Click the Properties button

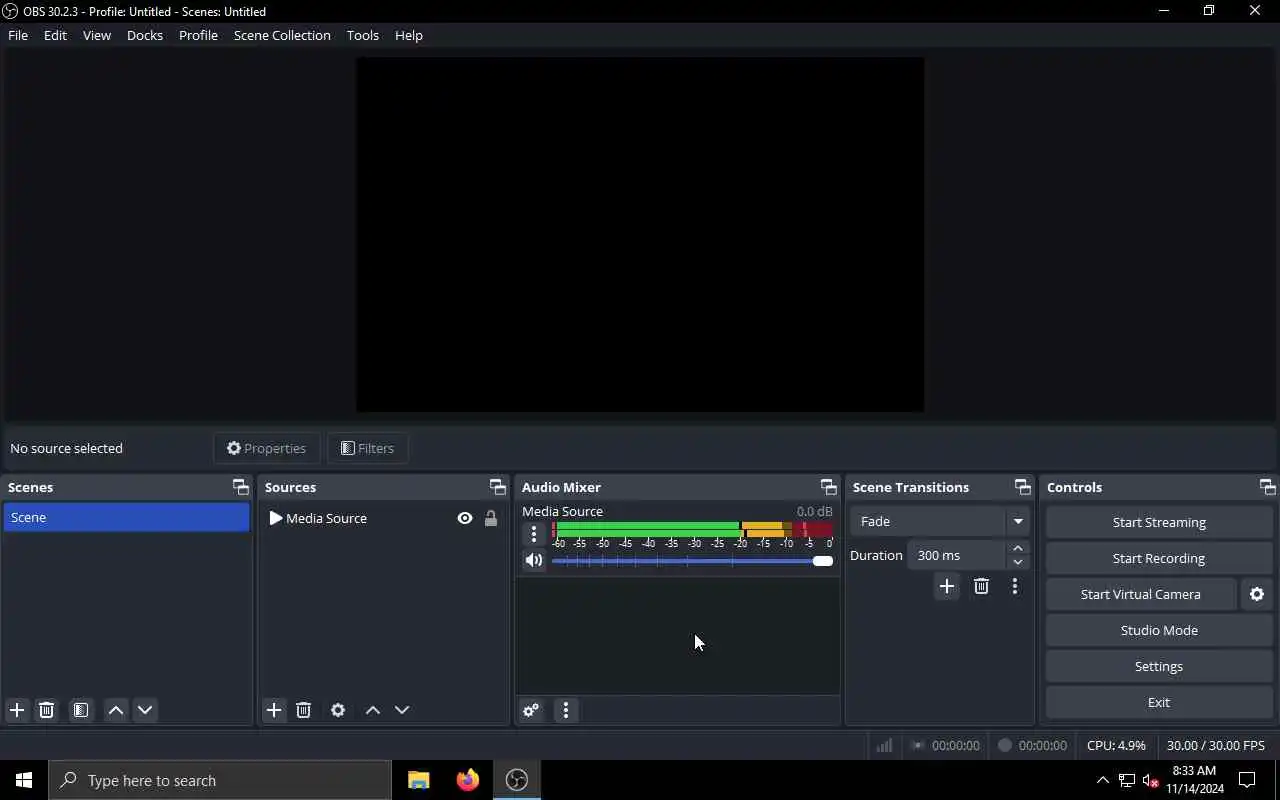click(x=267, y=448)
